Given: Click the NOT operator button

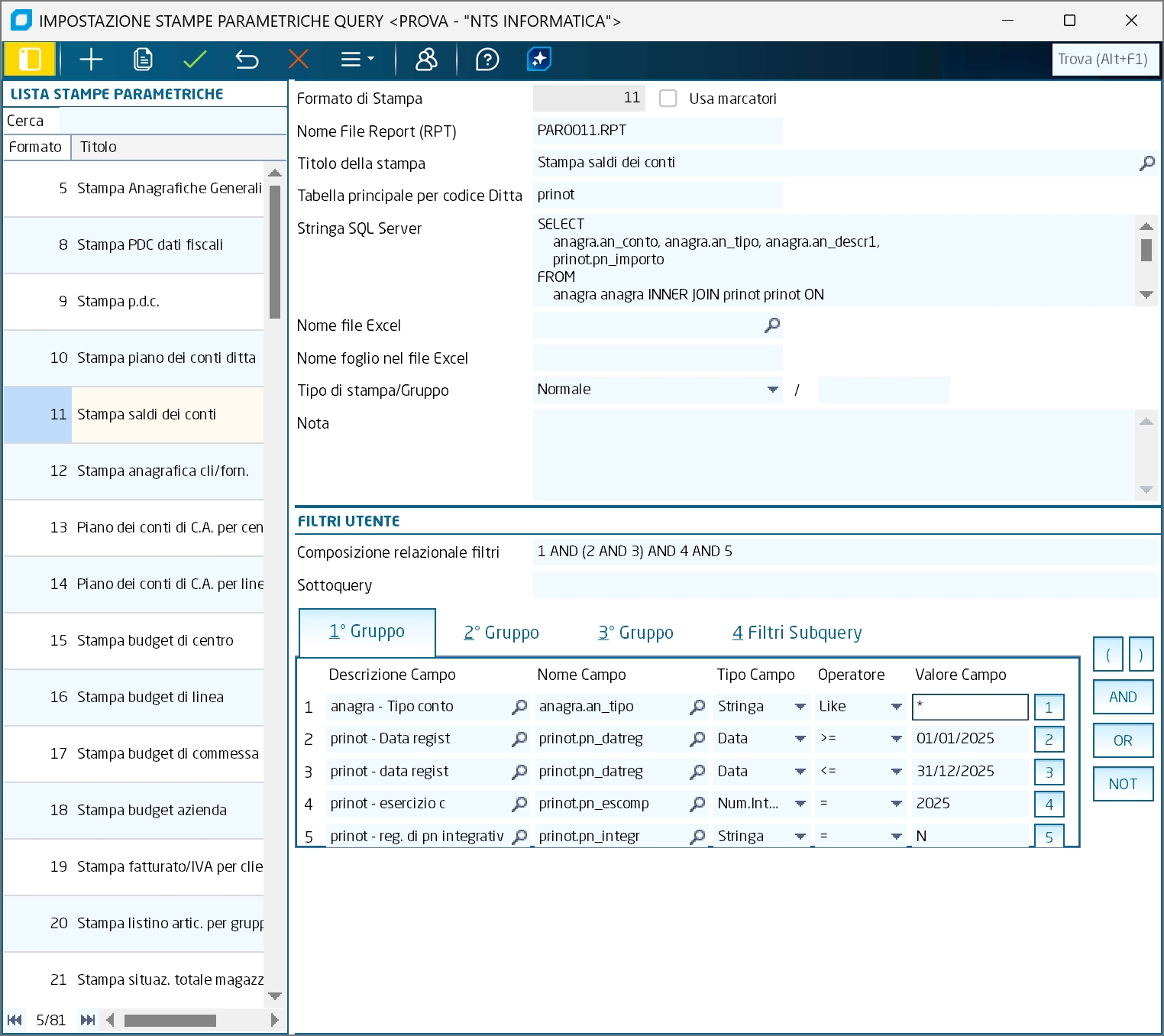Looking at the screenshot, I should coord(1122,784).
